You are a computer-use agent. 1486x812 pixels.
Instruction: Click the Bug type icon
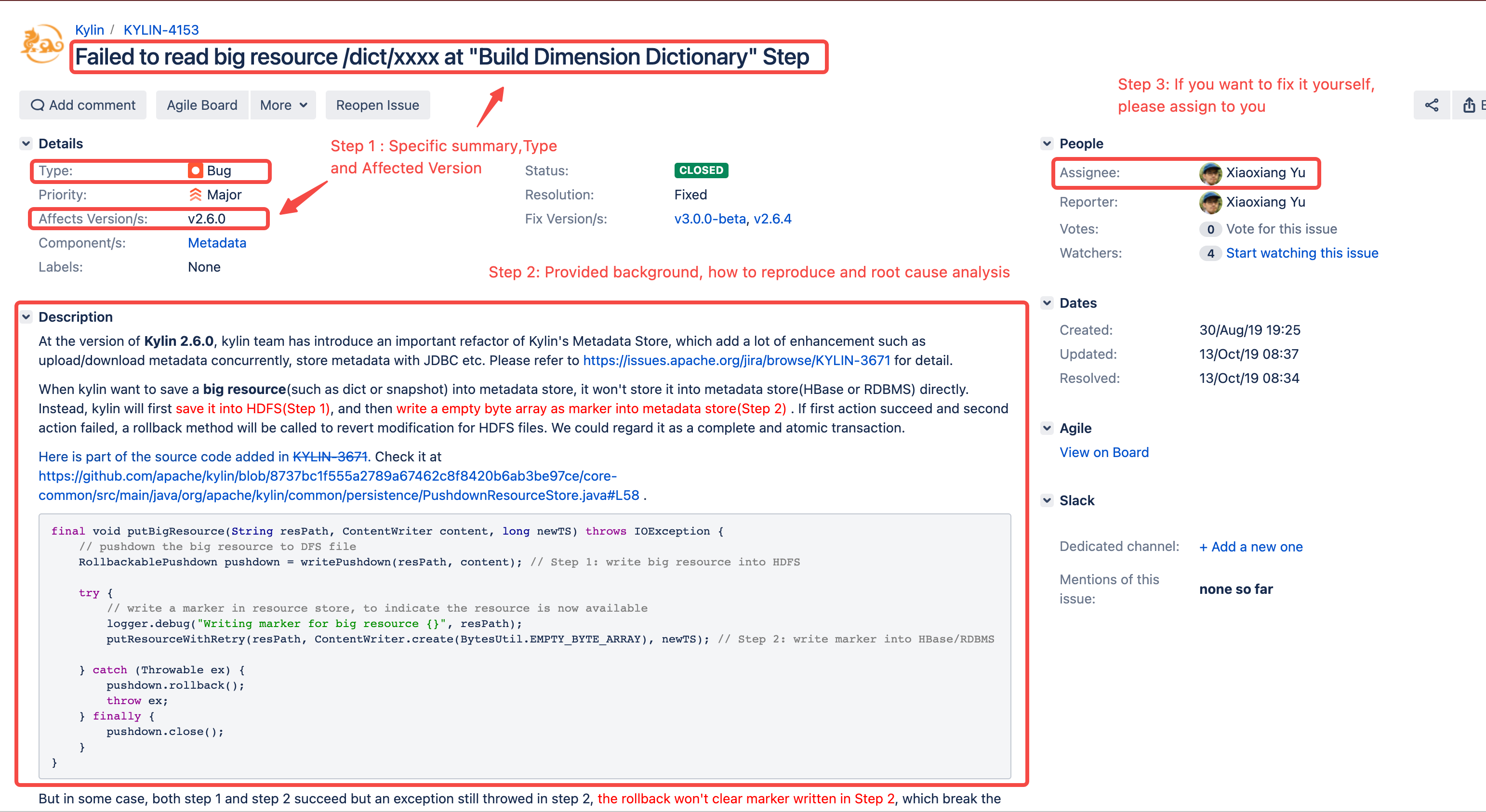point(195,170)
